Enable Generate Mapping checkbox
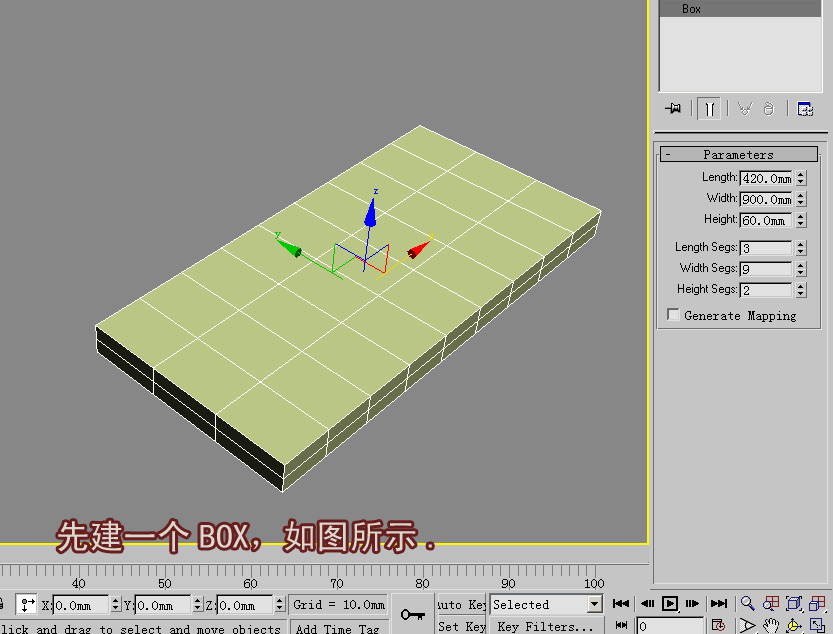 (x=673, y=315)
